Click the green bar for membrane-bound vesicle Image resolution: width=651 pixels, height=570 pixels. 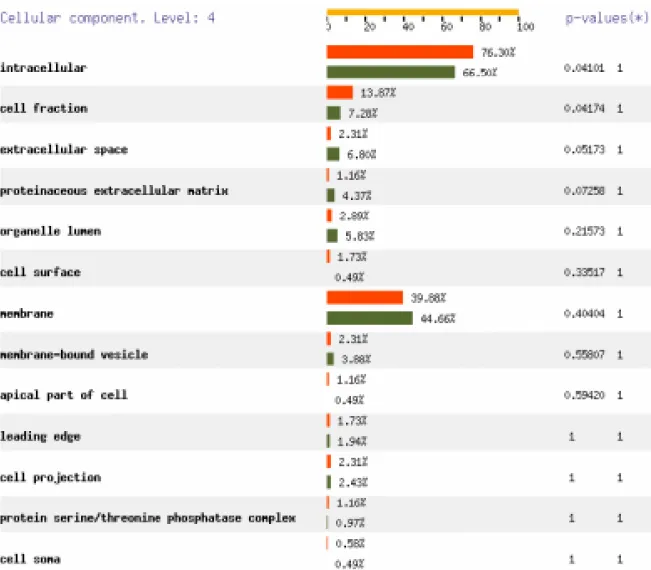click(330, 359)
